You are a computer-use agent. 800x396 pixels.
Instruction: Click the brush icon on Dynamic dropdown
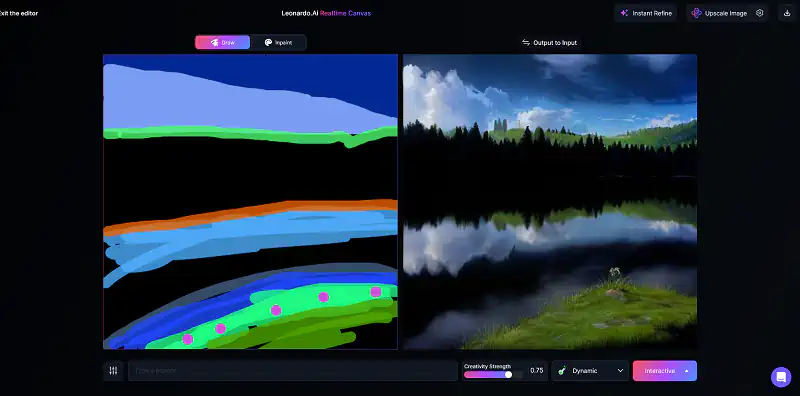[x=562, y=371]
